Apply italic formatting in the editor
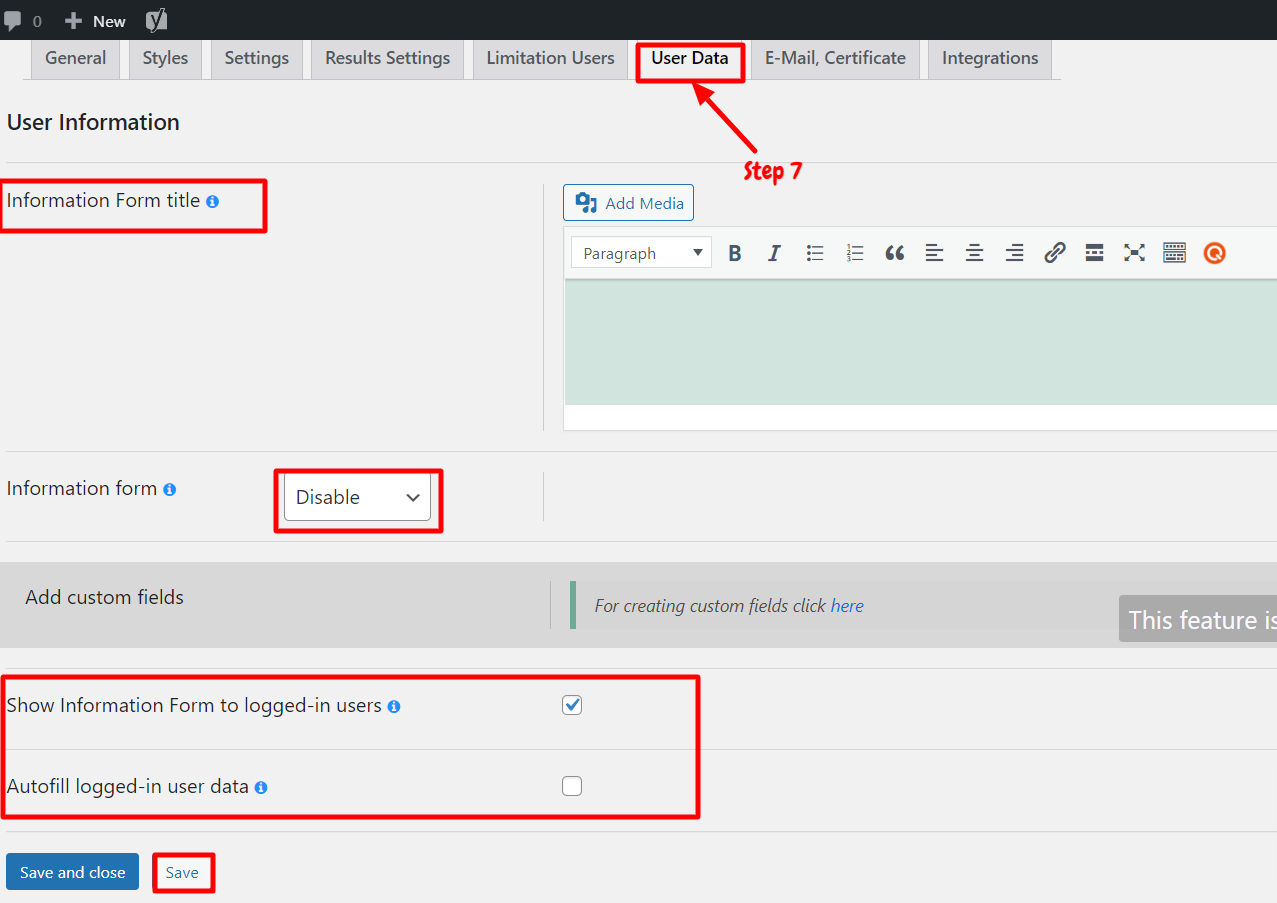This screenshot has height=903, width=1277. coord(774,253)
